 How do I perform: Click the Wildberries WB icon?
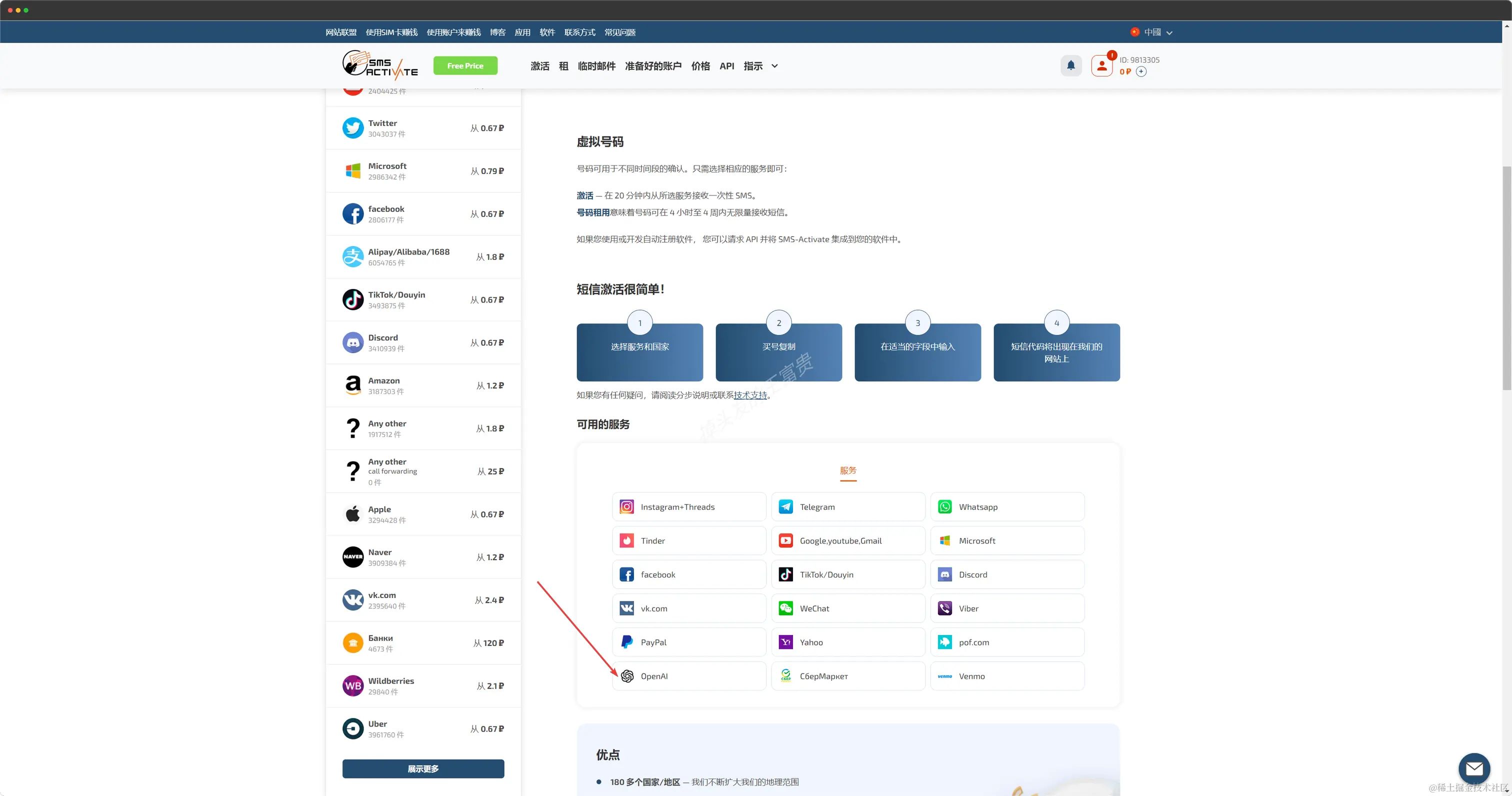coord(353,685)
